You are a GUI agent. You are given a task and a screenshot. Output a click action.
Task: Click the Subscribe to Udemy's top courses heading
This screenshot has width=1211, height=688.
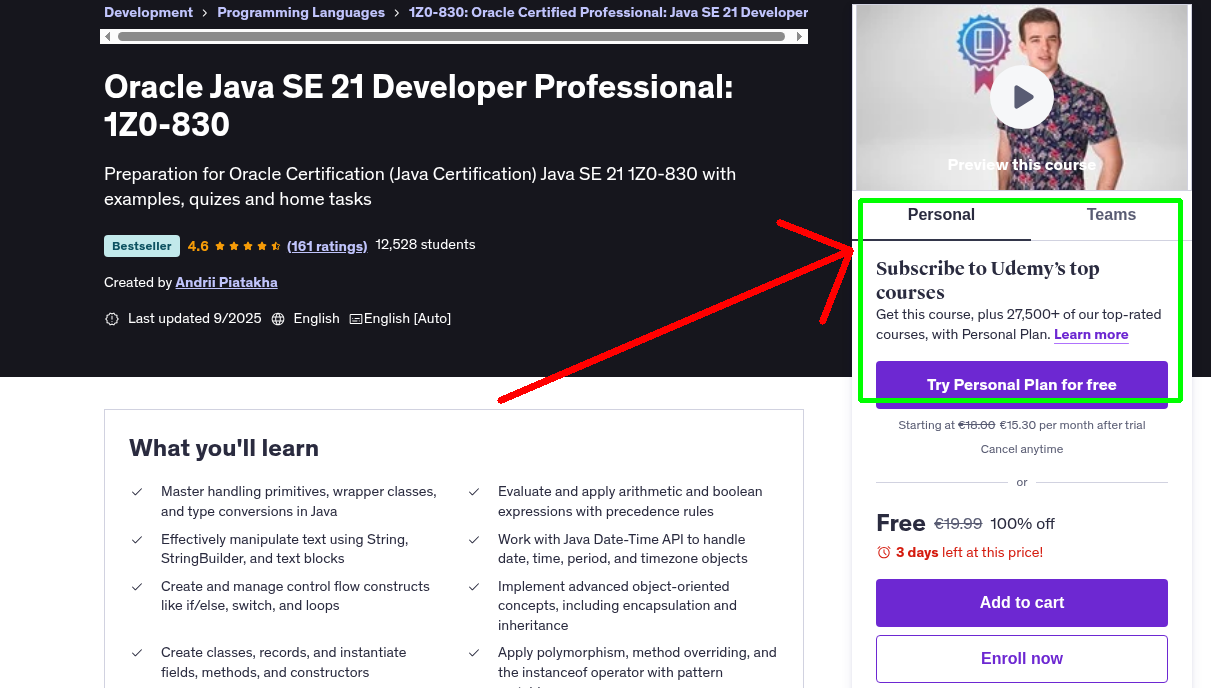(x=988, y=281)
